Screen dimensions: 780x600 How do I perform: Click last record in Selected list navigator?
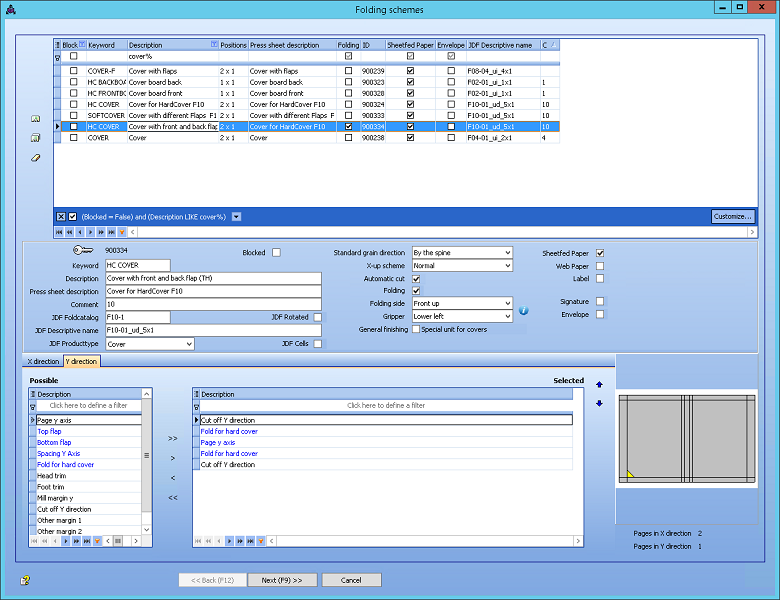pos(250,541)
